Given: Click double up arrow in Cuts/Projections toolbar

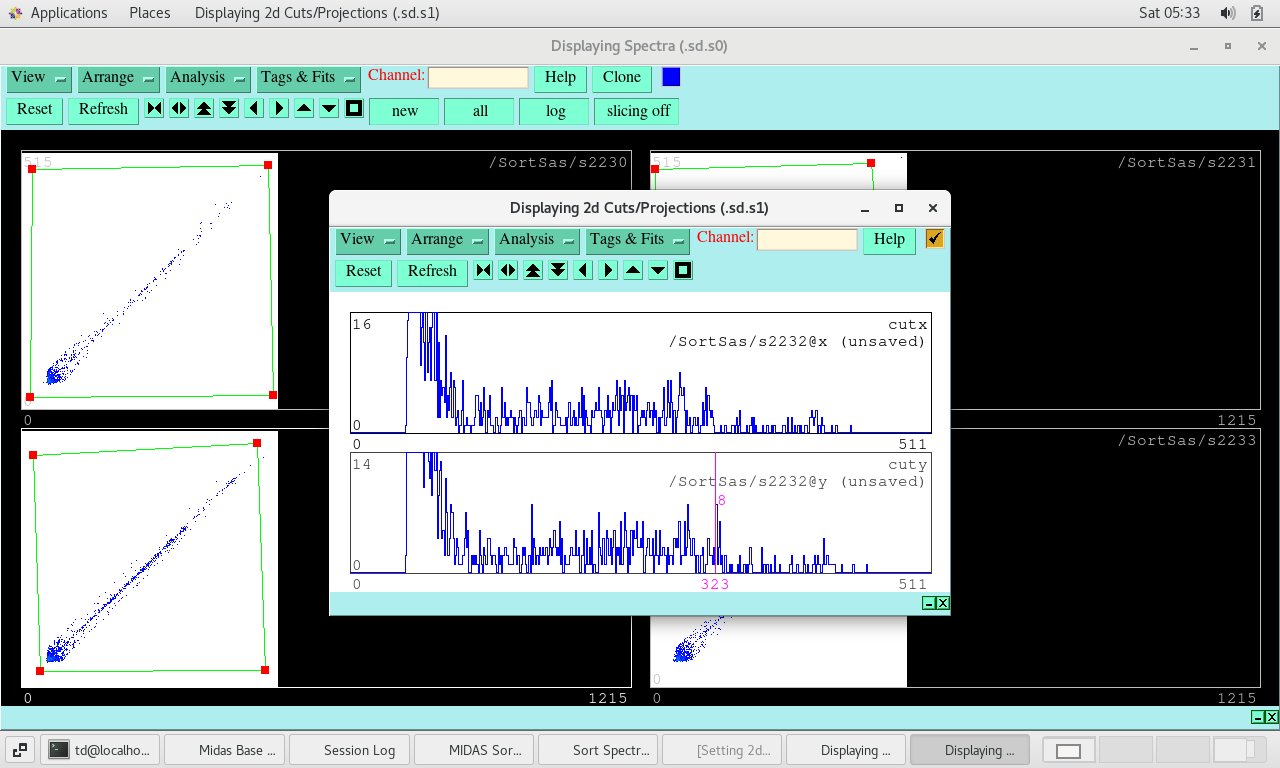Looking at the screenshot, I should pyautogui.click(x=533, y=271).
